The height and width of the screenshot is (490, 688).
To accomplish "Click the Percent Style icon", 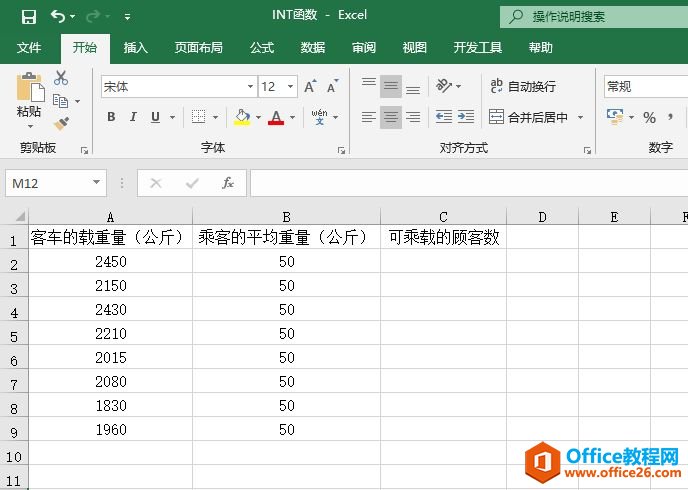I will coord(649,117).
